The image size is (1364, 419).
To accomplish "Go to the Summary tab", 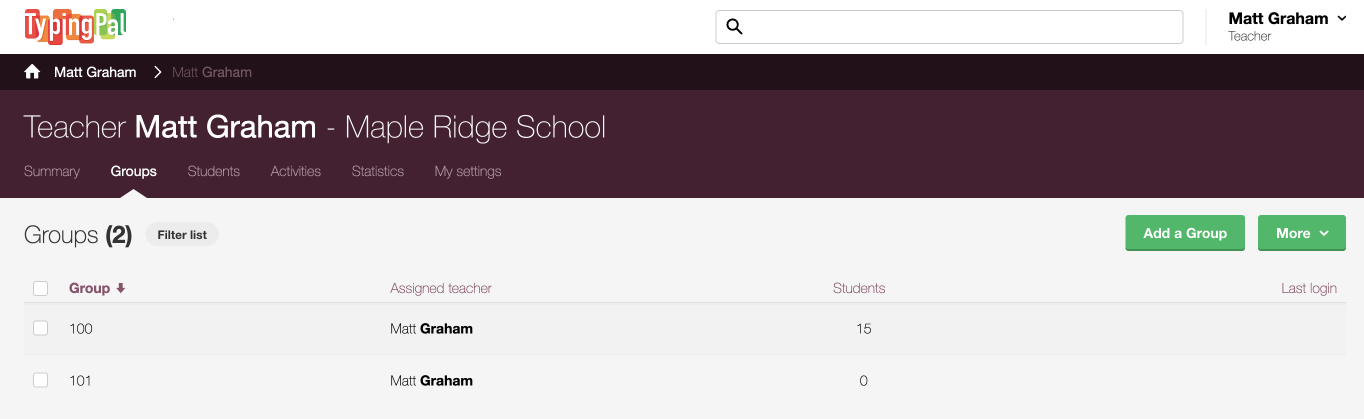I will [x=52, y=171].
